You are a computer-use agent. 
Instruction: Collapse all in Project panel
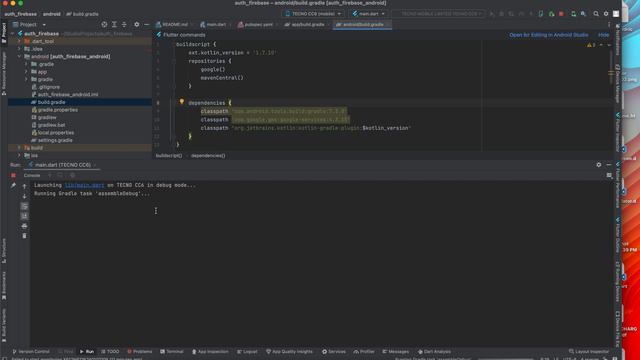point(124,24)
